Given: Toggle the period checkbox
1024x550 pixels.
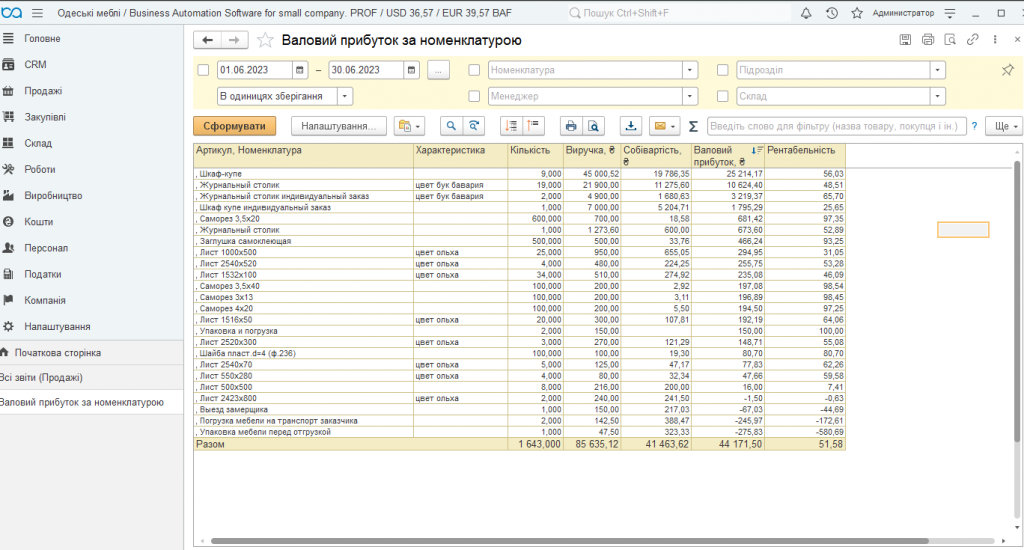Looking at the screenshot, I should 203,70.
